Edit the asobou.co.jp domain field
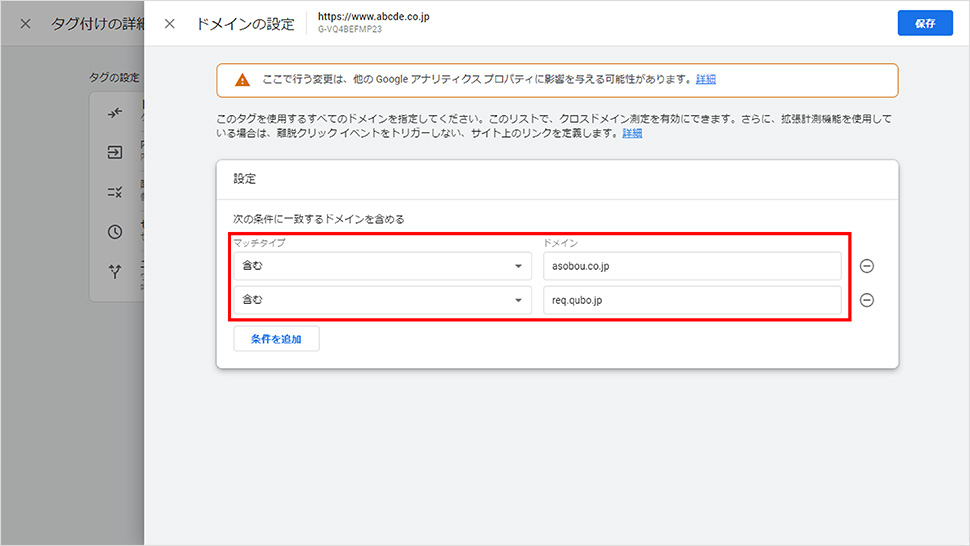The image size is (970, 546). (x=692, y=266)
